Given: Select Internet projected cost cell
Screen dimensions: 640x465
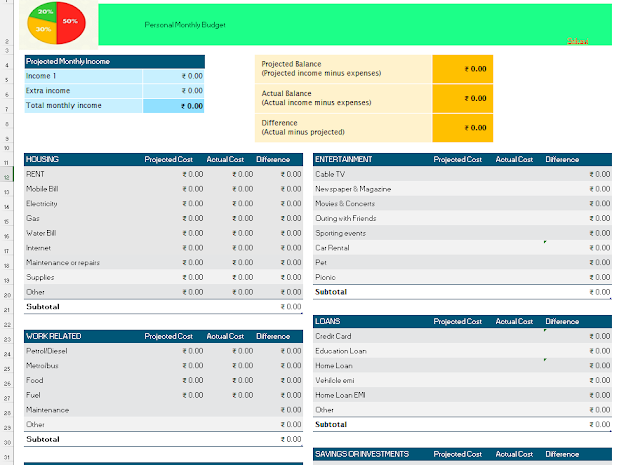Looking at the screenshot, I should click(193, 248).
